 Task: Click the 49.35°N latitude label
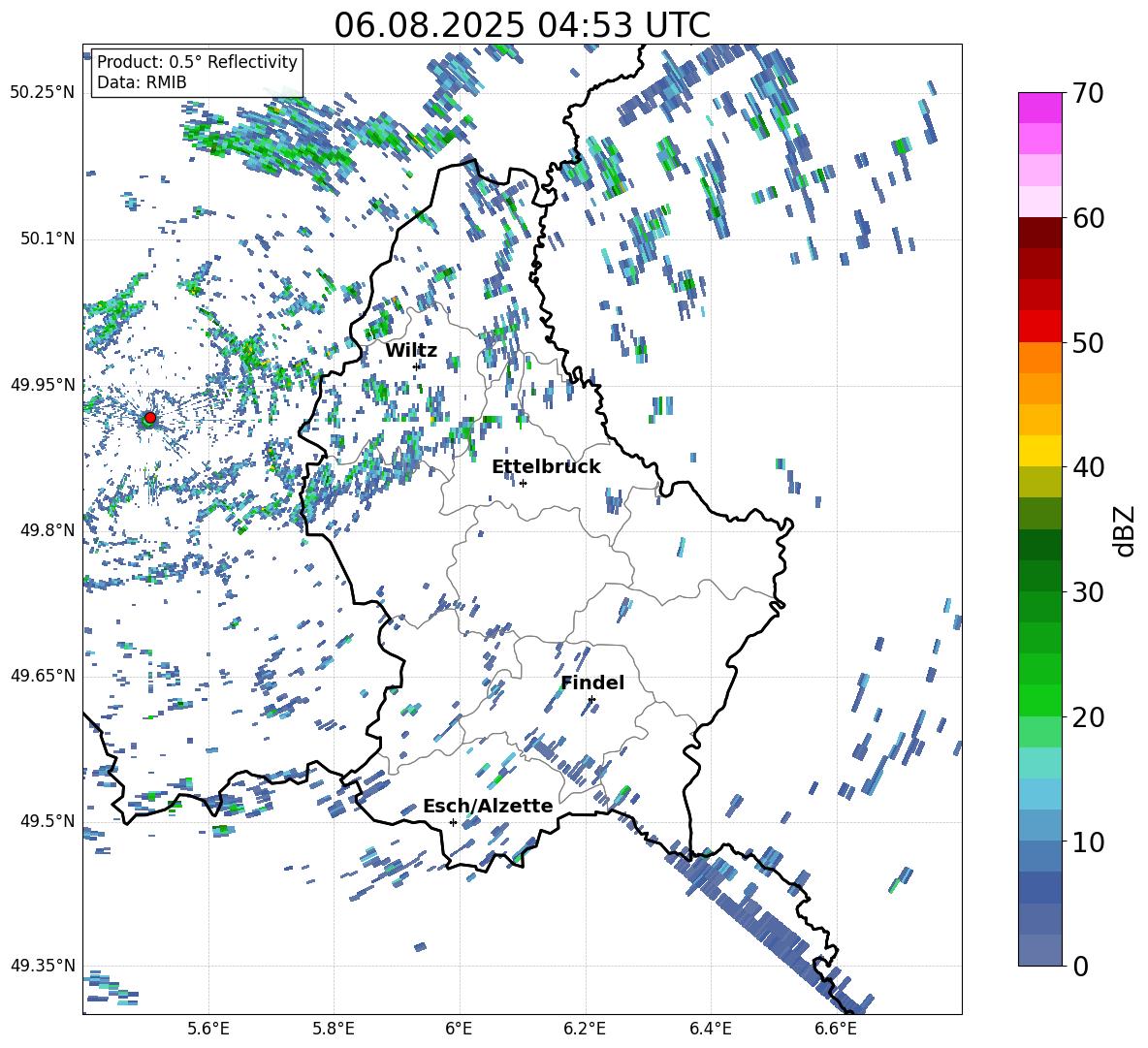click(x=43, y=966)
